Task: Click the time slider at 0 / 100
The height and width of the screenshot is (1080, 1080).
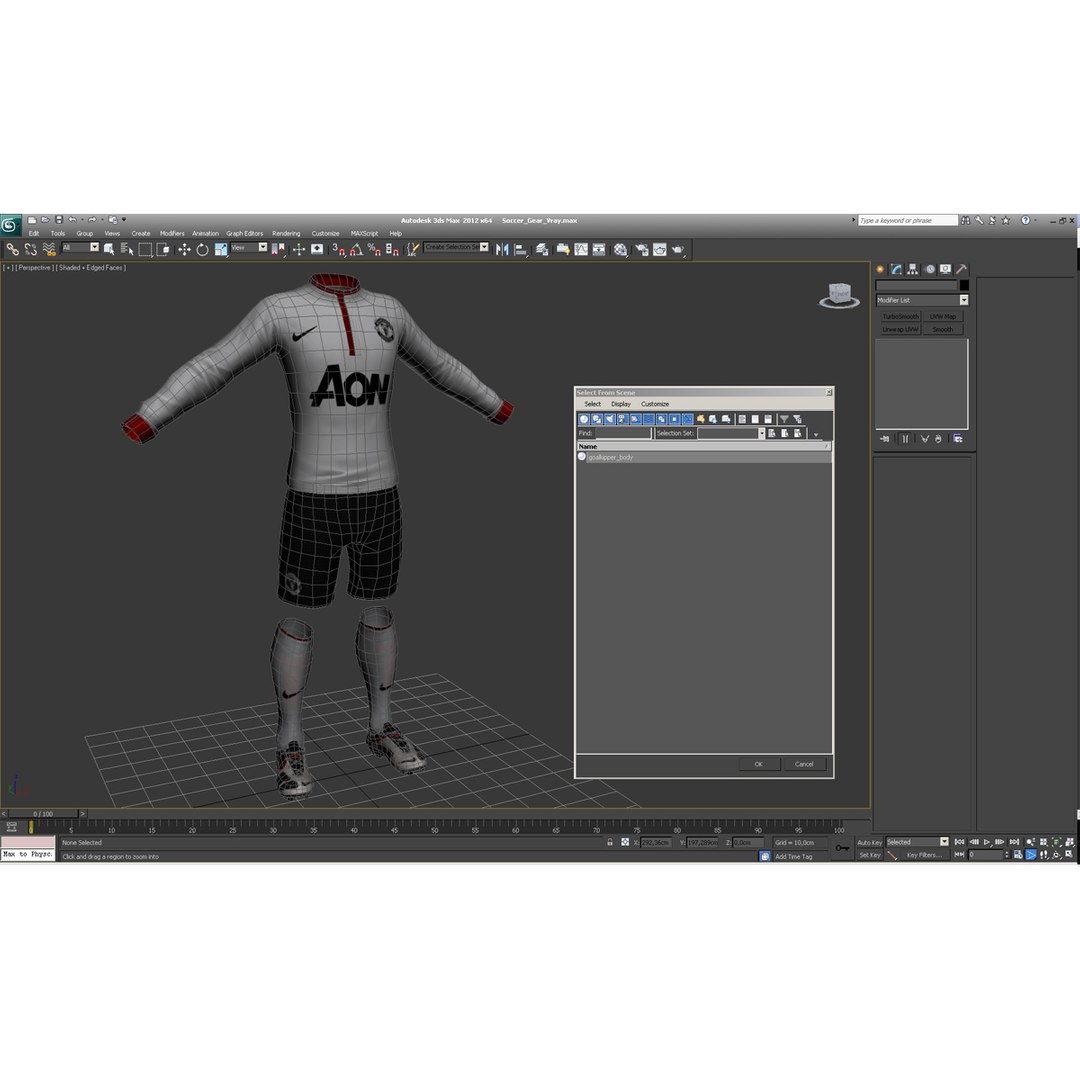Action: click(x=43, y=813)
